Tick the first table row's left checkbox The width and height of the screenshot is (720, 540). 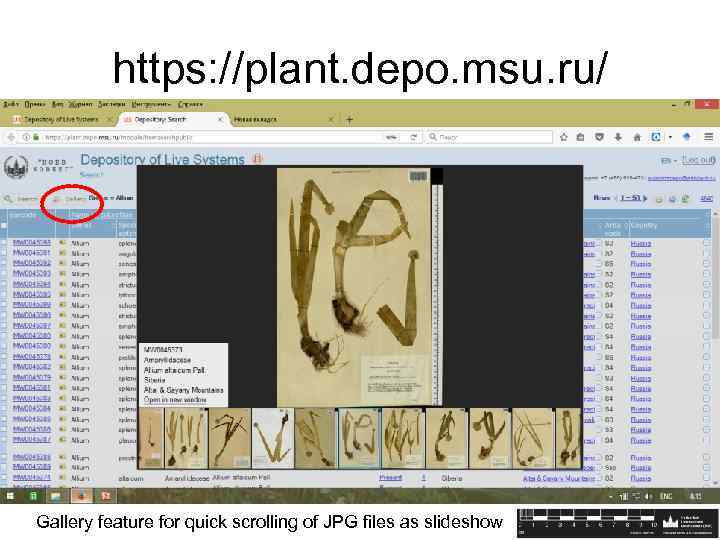tap(4, 242)
